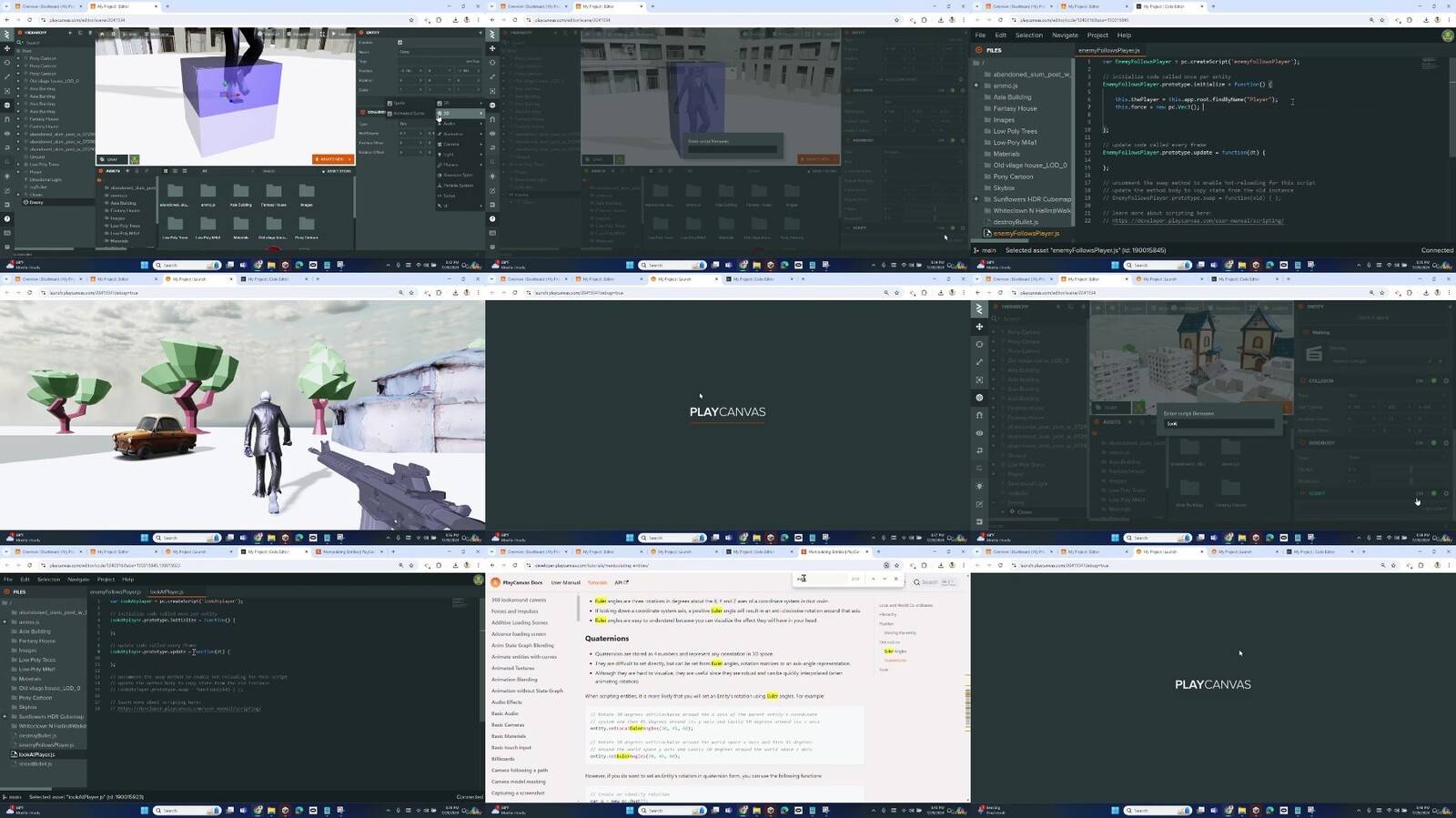Toggle Script component in script-filename dialog editor
Image resolution: width=1456 pixels, height=818 pixels.
1434,493
